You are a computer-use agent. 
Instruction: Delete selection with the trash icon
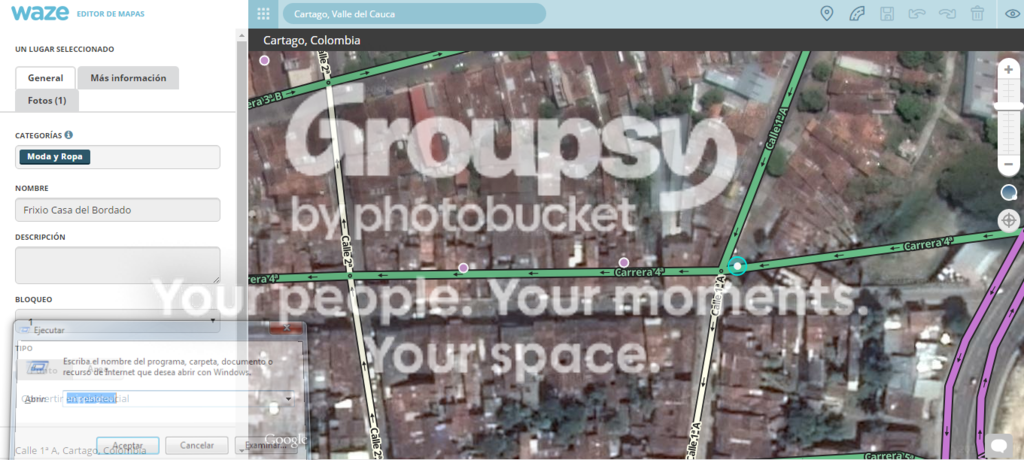pyautogui.click(x=977, y=14)
